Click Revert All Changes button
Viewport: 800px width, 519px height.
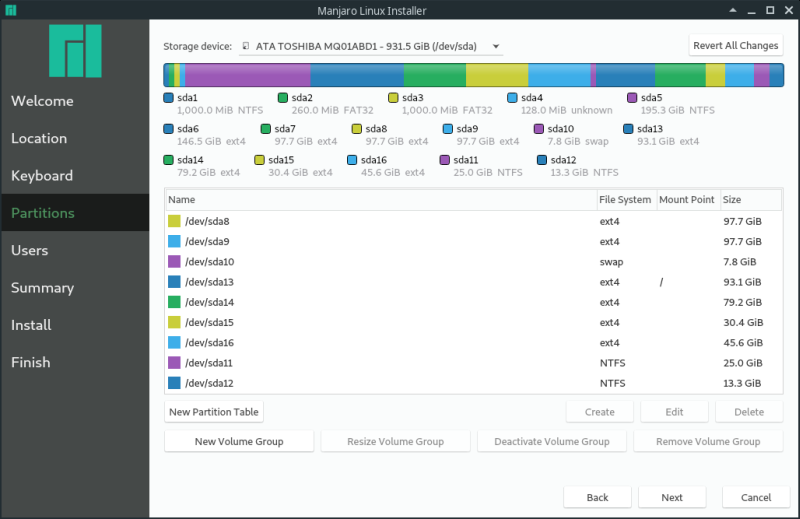pos(735,45)
